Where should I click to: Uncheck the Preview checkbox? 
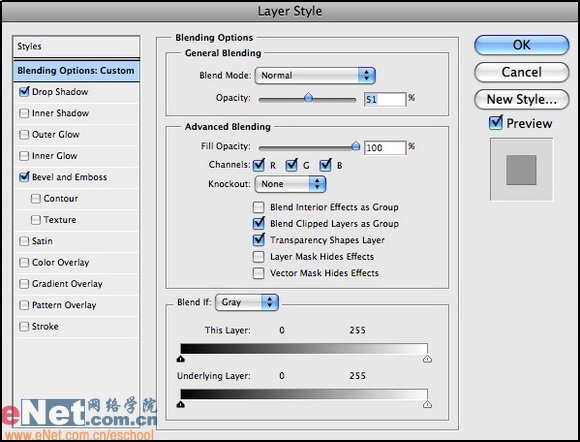pyautogui.click(x=496, y=122)
